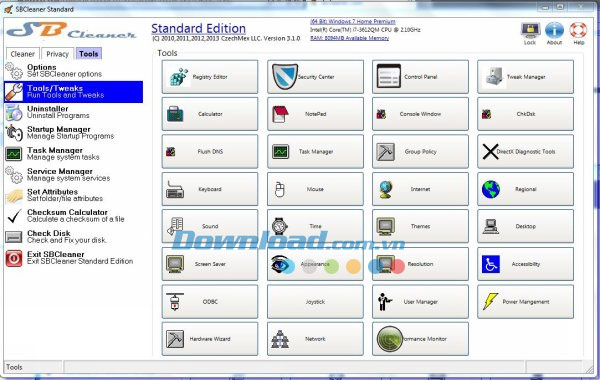This screenshot has height=380, width=600.
Task: Run ChkDsk tool
Action: 525,114
